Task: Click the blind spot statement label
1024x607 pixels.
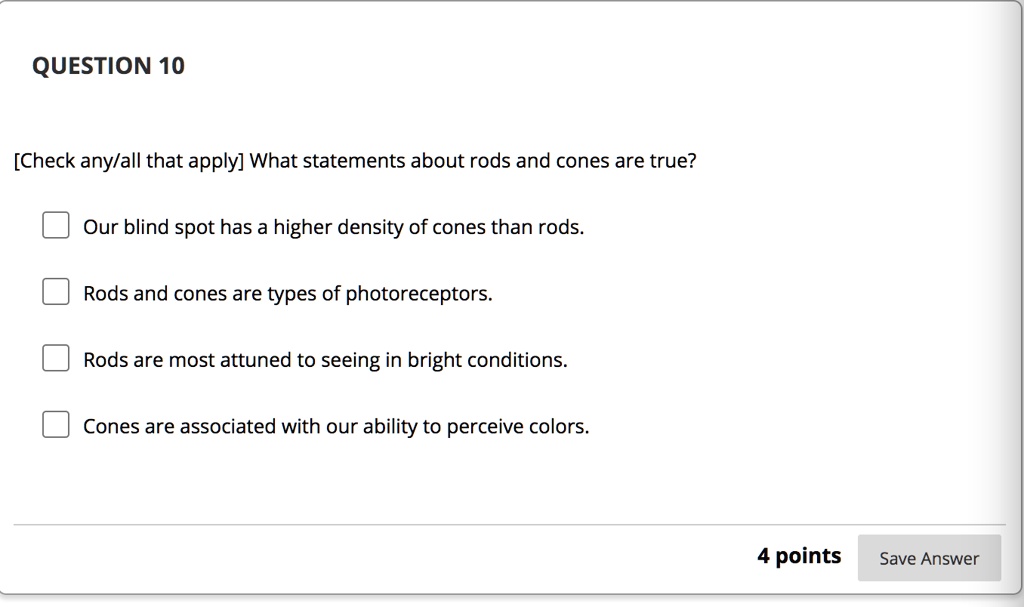Action: tap(334, 227)
